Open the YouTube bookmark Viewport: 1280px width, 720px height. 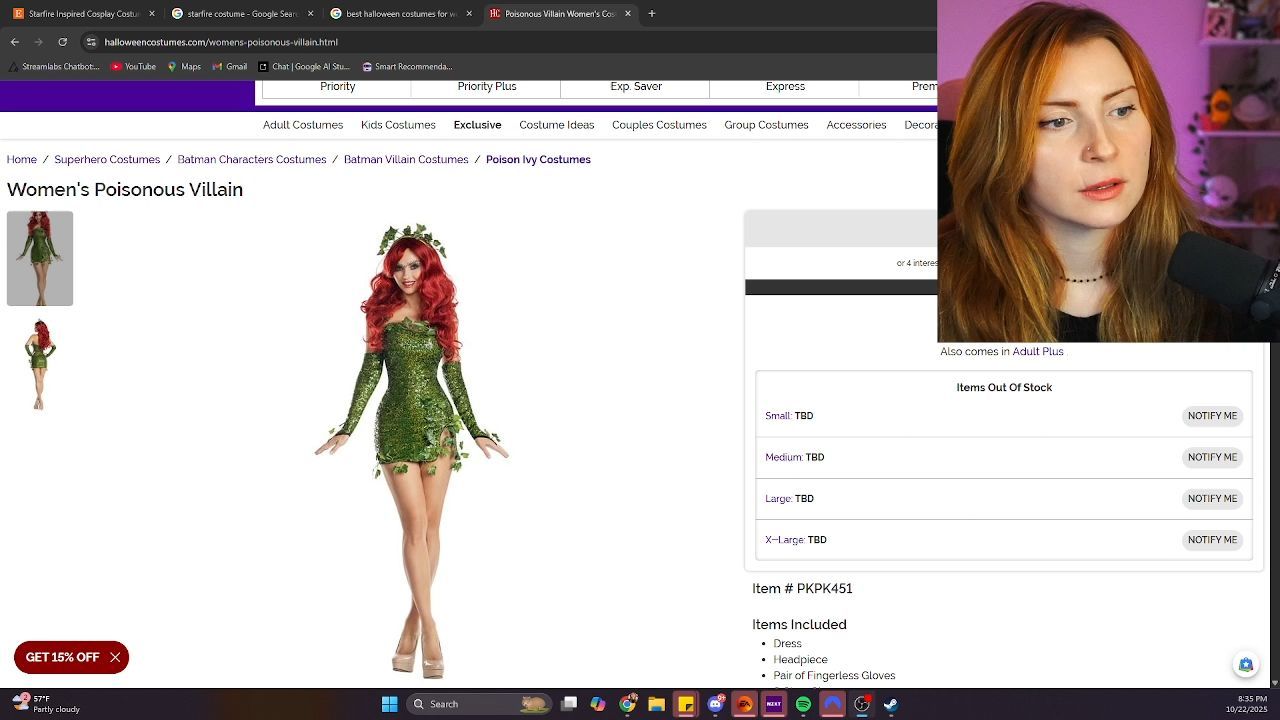[x=133, y=67]
